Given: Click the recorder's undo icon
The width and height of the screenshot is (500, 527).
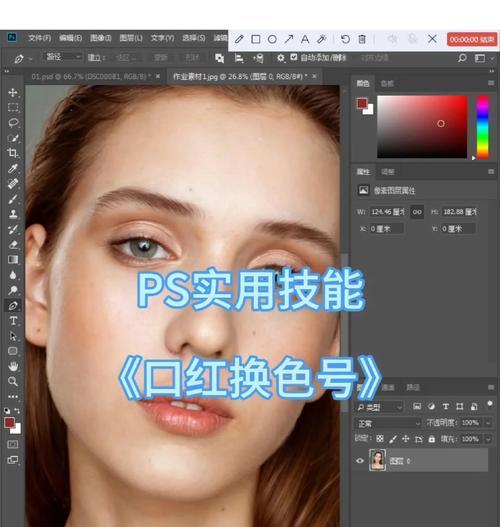Looking at the screenshot, I should pyautogui.click(x=345, y=39).
